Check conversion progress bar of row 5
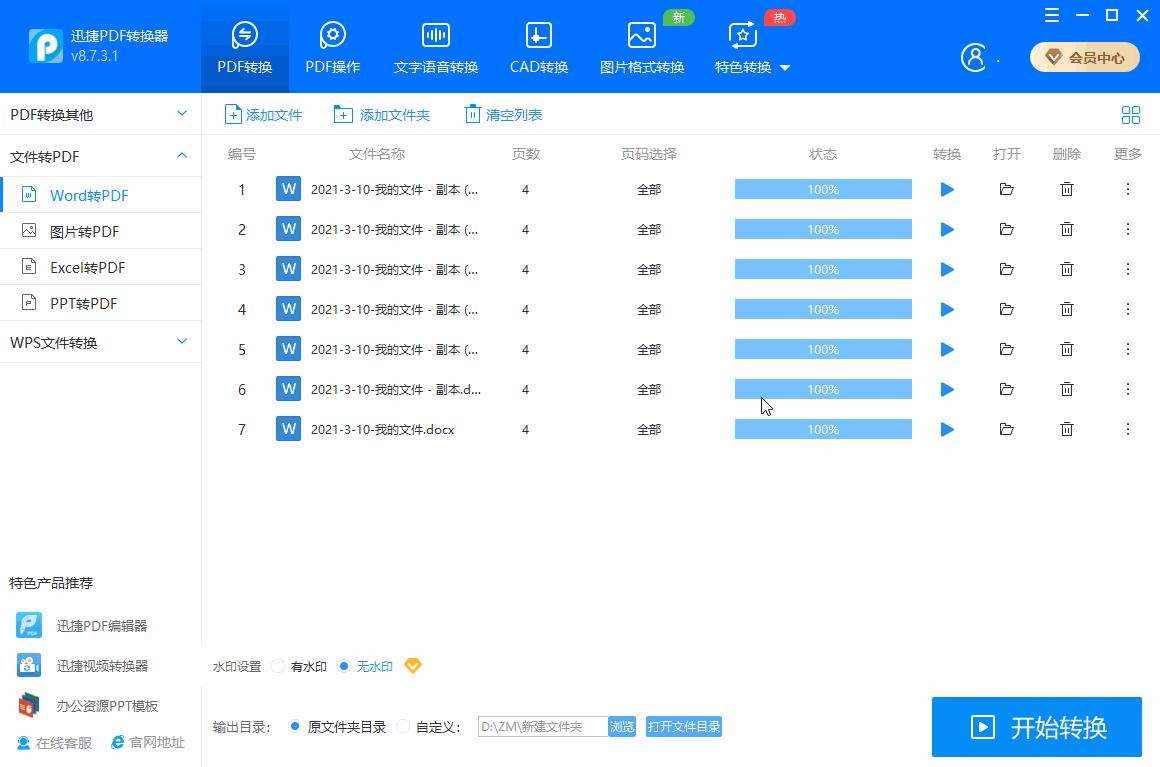This screenshot has width=1160, height=767. tap(822, 349)
